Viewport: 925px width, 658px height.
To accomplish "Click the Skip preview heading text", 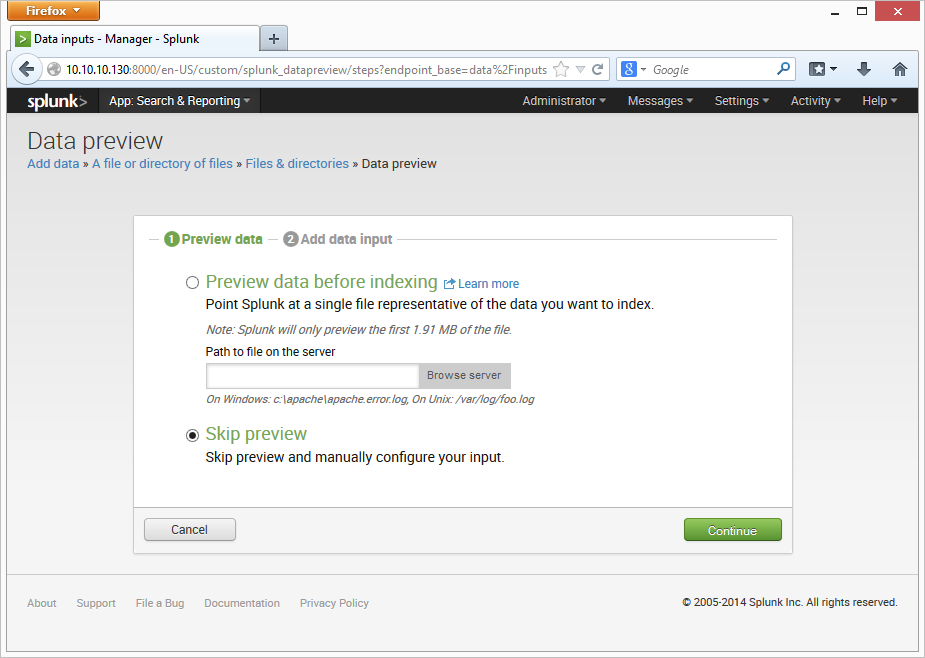I will (256, 434).
